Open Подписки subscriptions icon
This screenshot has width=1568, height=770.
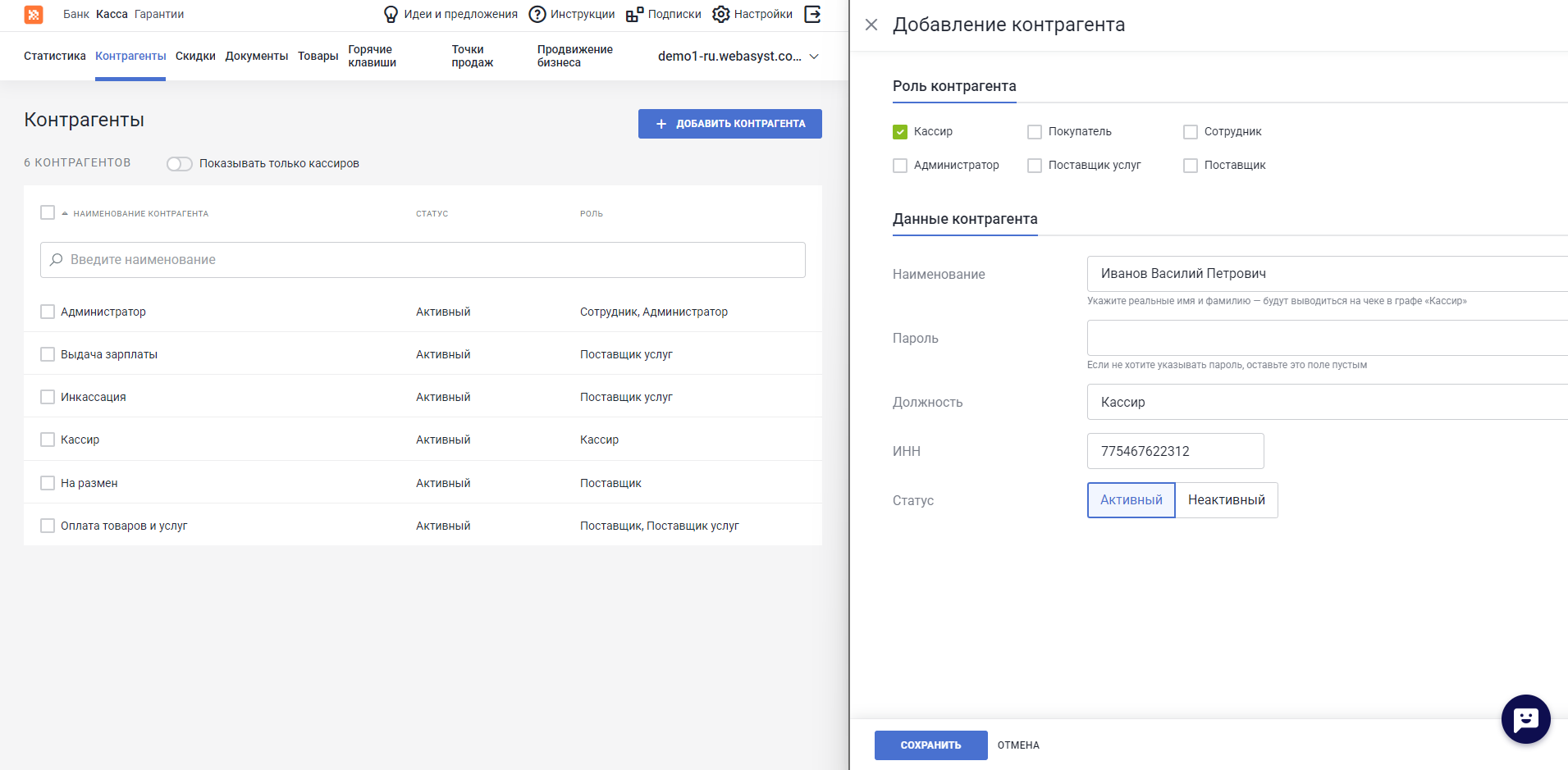click(x=634, y=15)
